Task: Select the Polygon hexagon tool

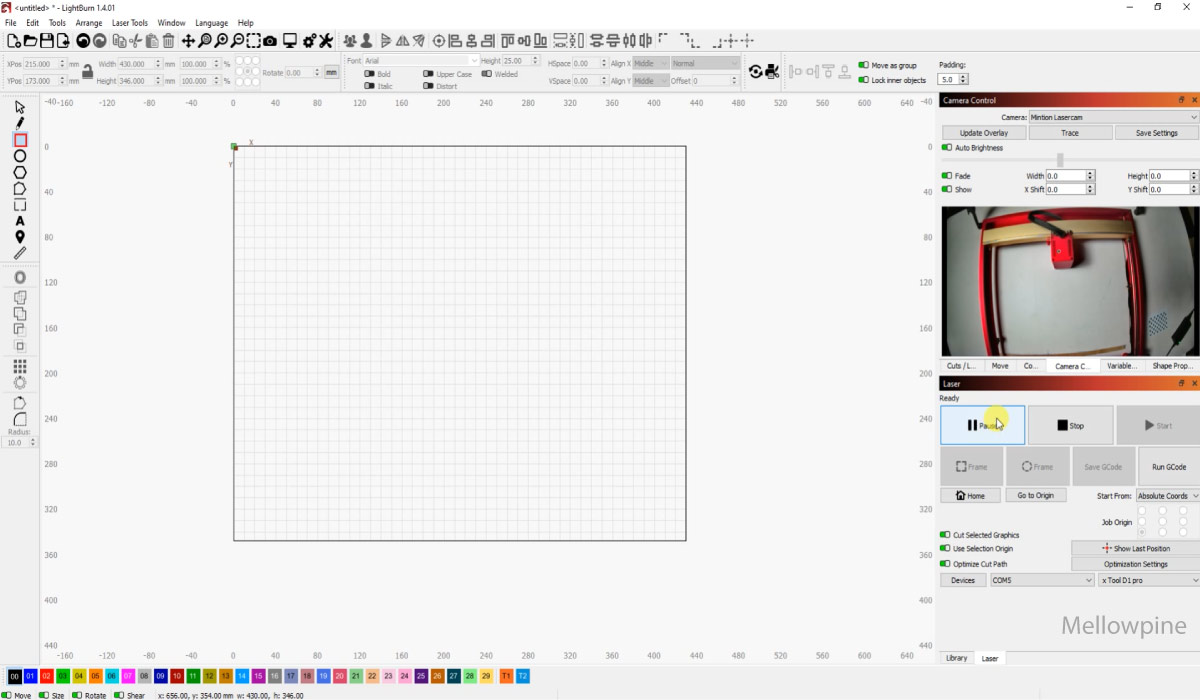Action: (x=20, y=172)
